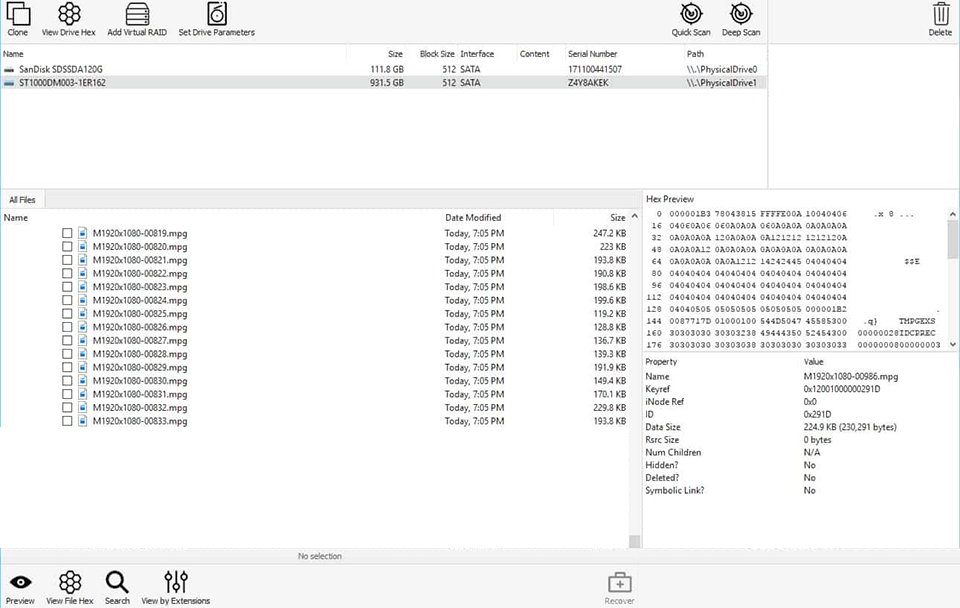Select the Clone tool
The height and width of the screenshot is (608, 960).
[17, 18]
